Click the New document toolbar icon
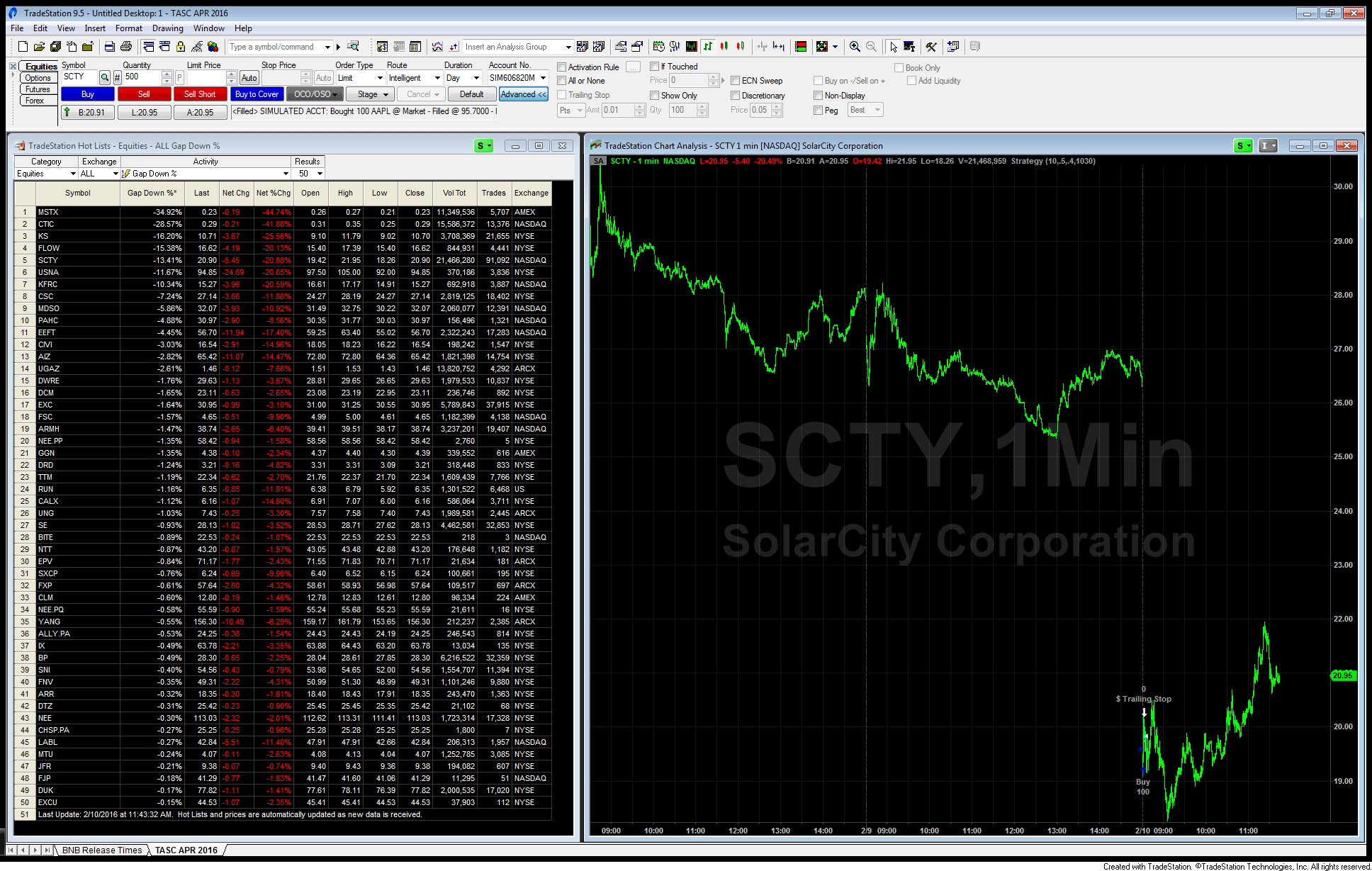1372x871 pixels. tap(23, 47)
